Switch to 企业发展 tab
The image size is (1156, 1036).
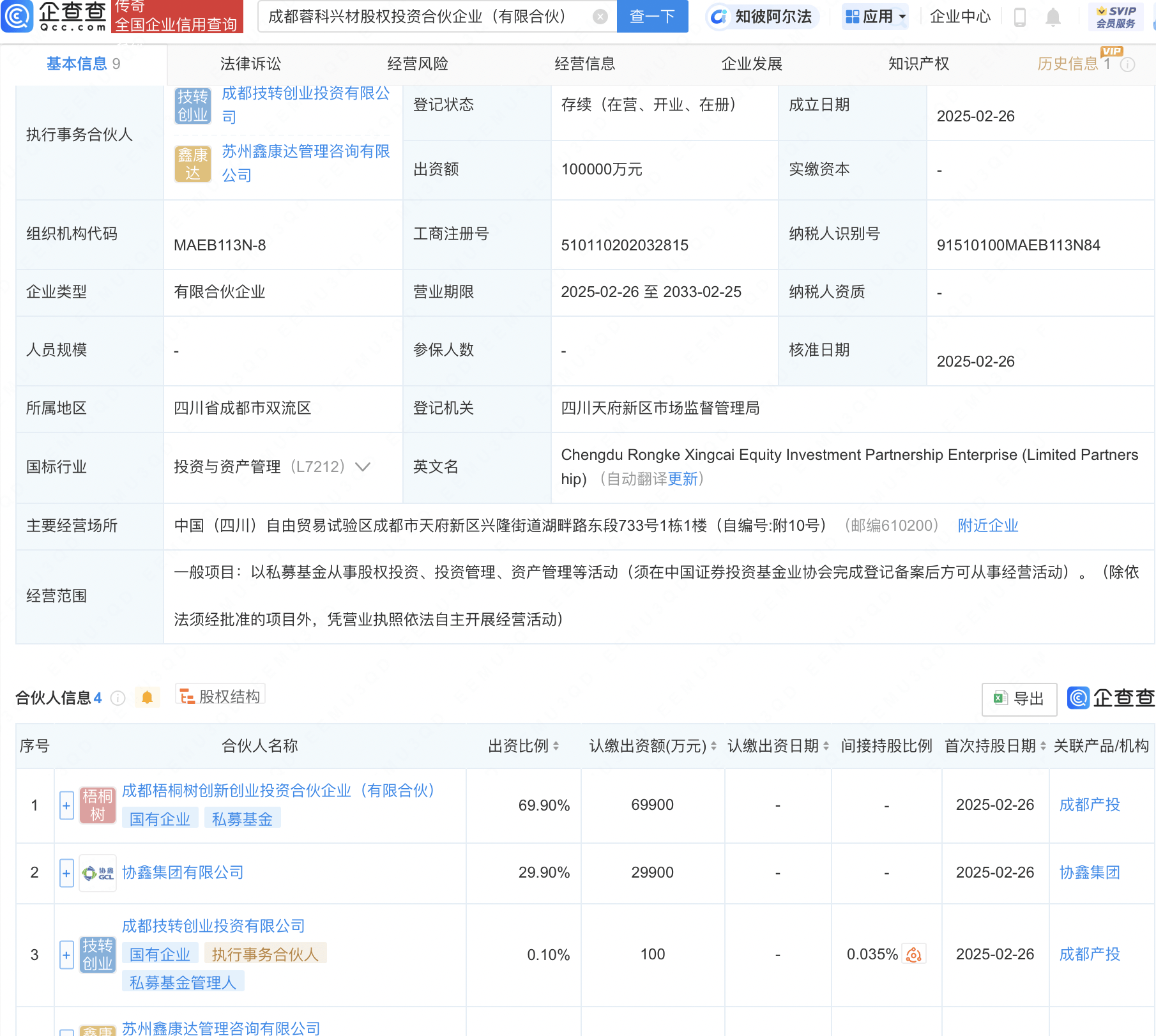752,64
